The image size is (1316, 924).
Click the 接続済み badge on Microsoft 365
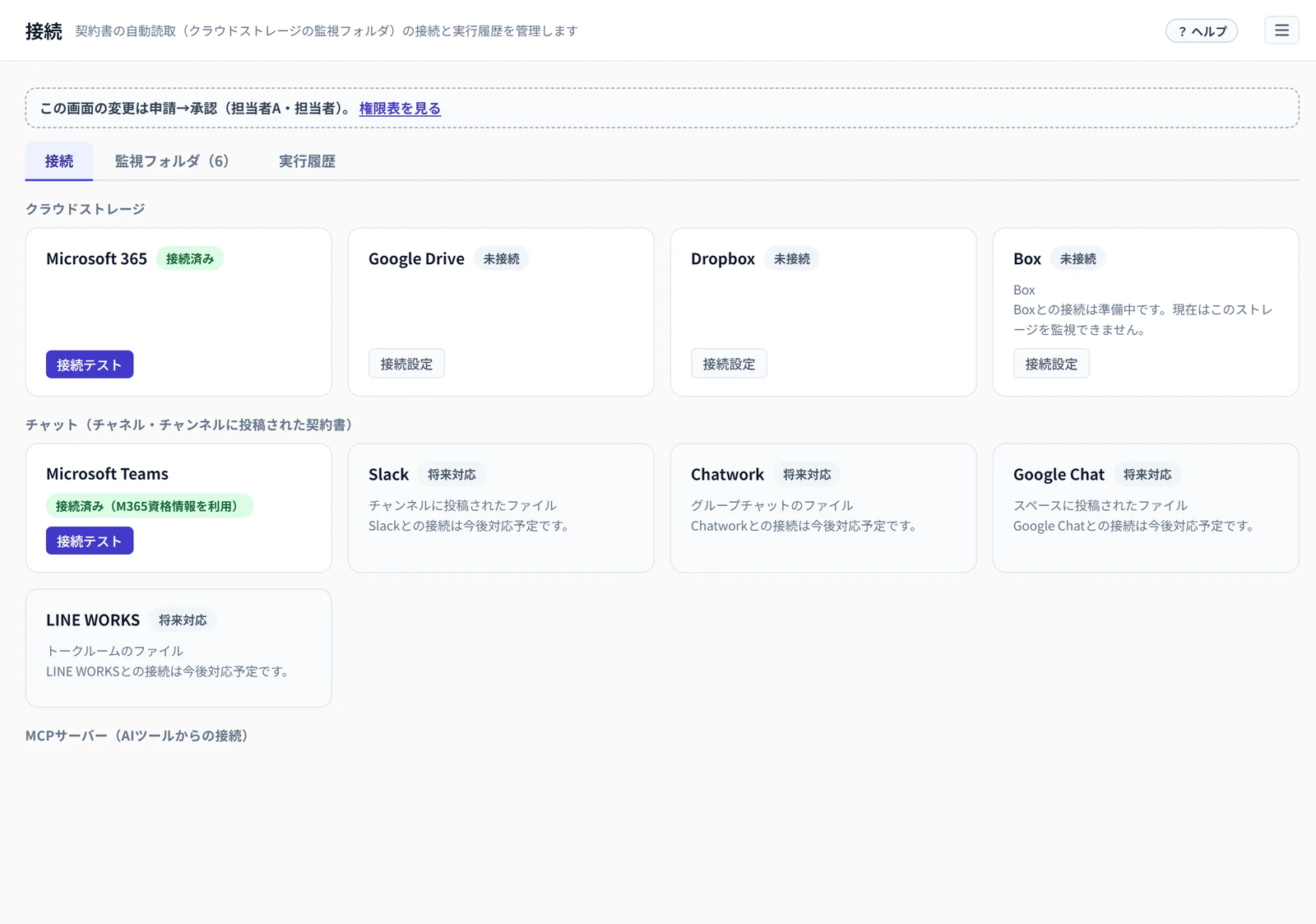(x=190, y=258)
